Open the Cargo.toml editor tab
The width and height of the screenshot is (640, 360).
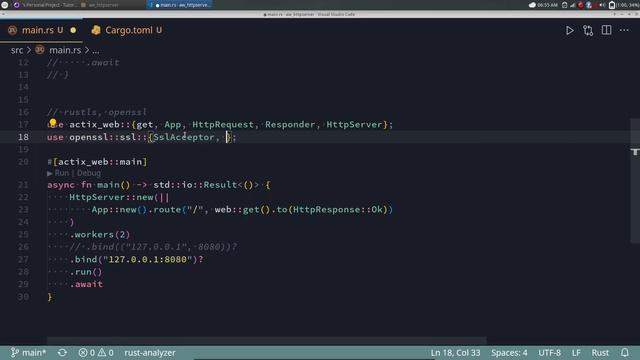click(127, 30)
